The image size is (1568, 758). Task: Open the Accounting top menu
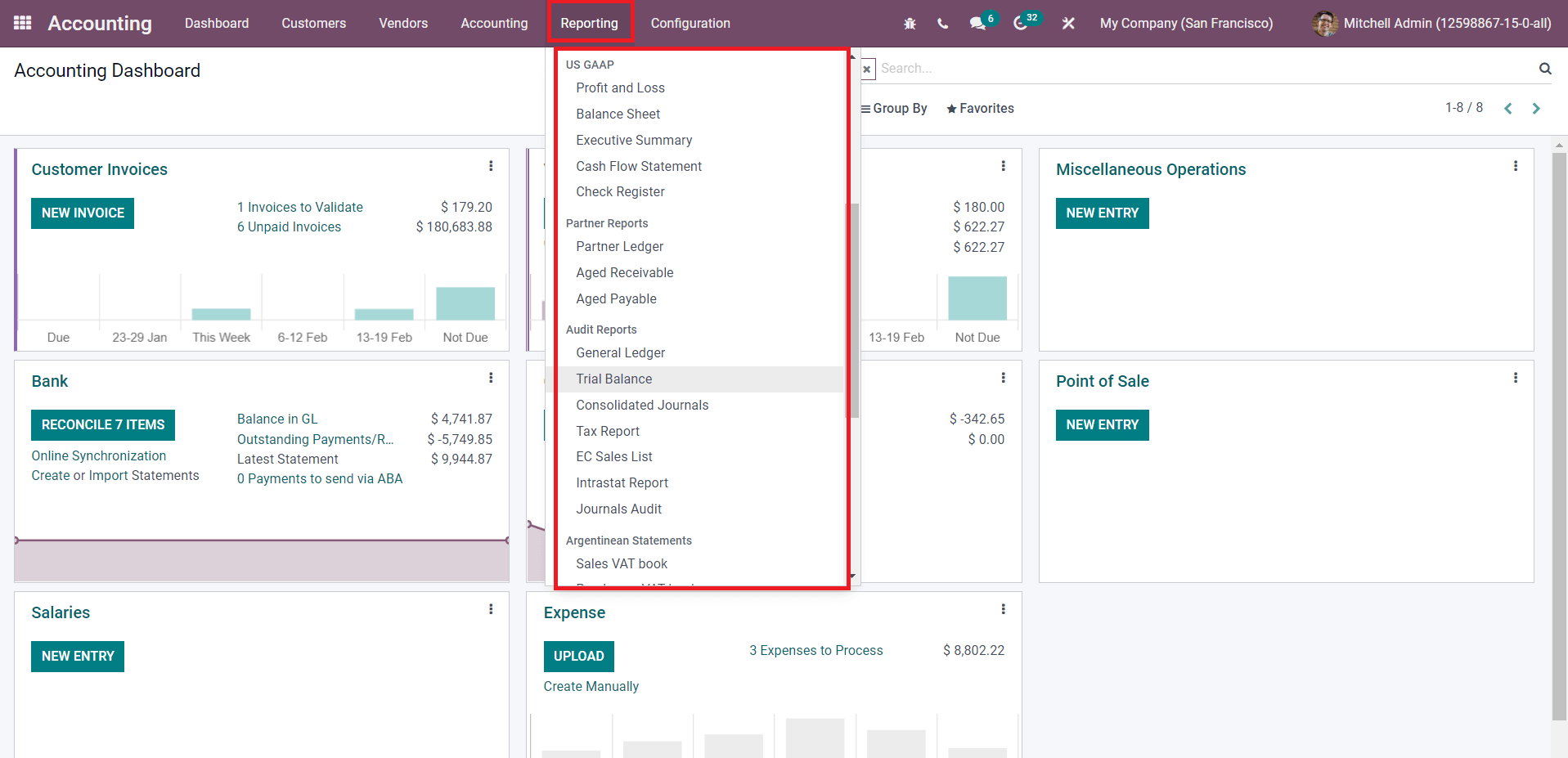pos(494,24)
